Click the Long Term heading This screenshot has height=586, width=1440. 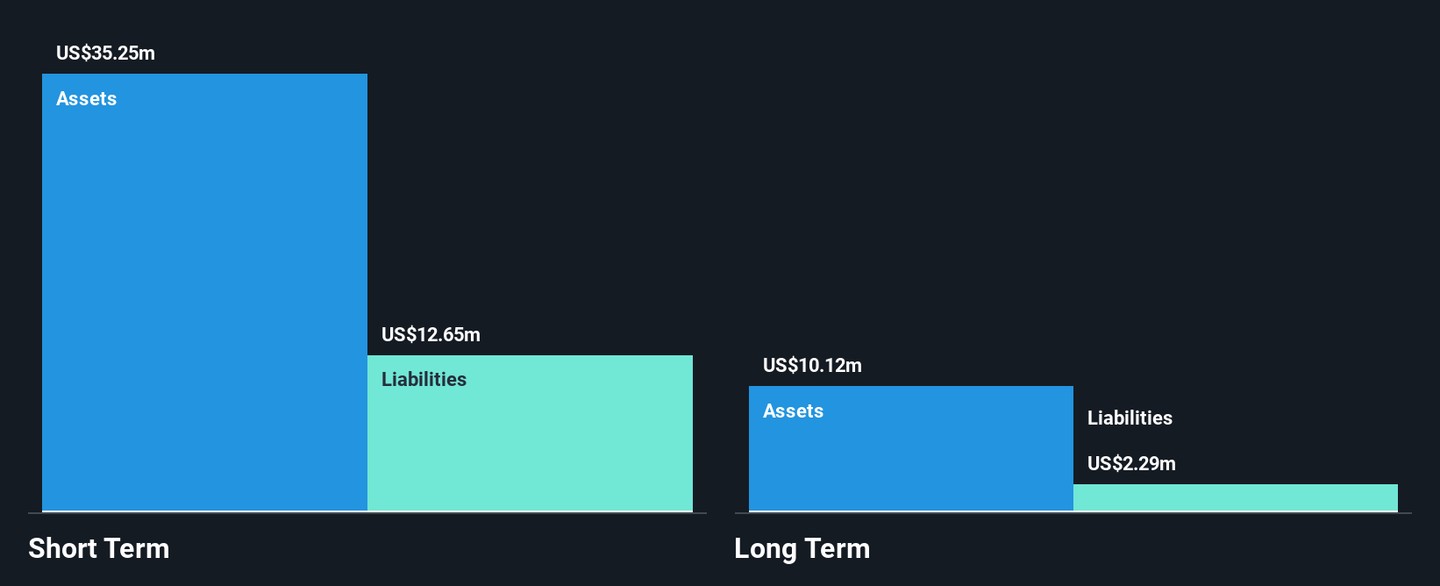[x=802, y=548]
